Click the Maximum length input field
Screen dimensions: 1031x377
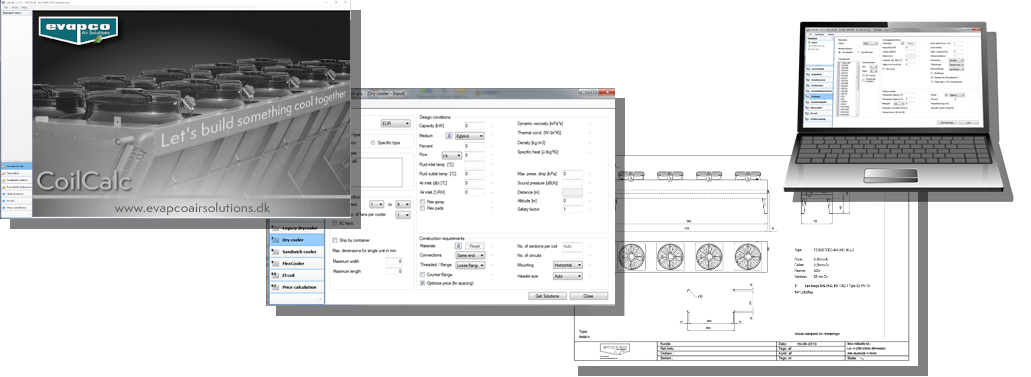click(x=394, y=271)
